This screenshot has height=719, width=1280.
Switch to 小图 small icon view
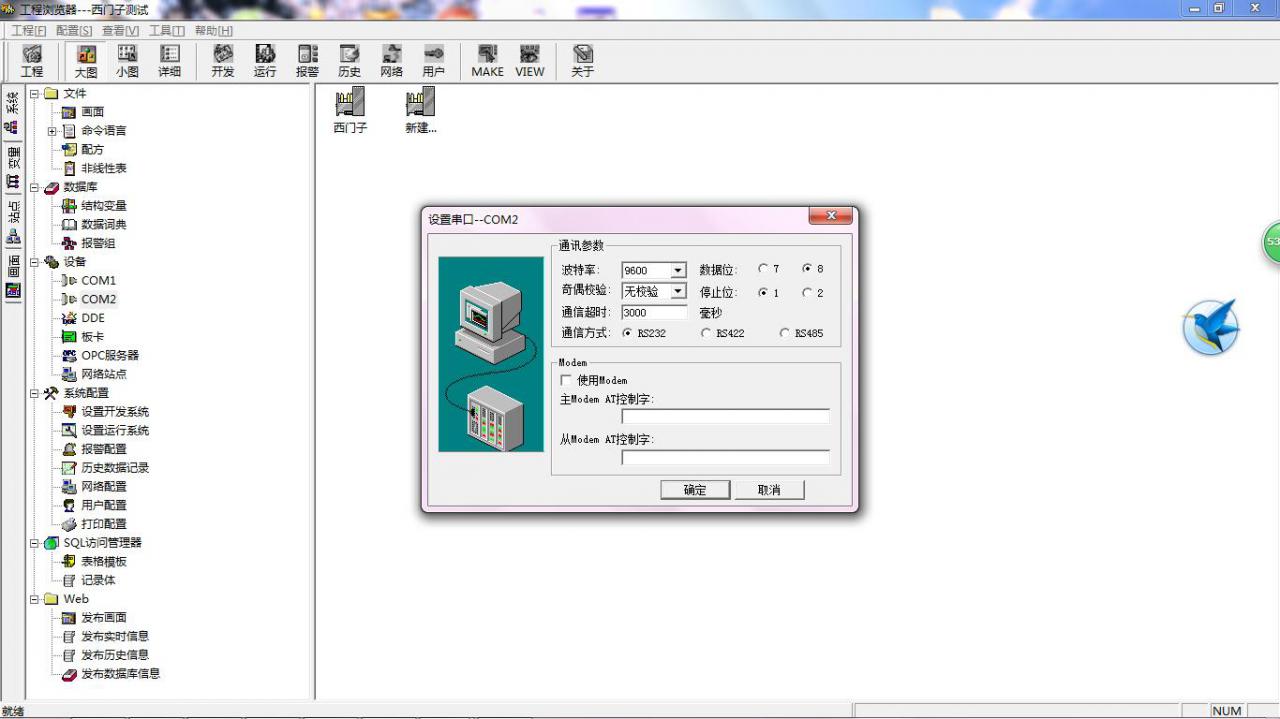(x=127, y=61)
